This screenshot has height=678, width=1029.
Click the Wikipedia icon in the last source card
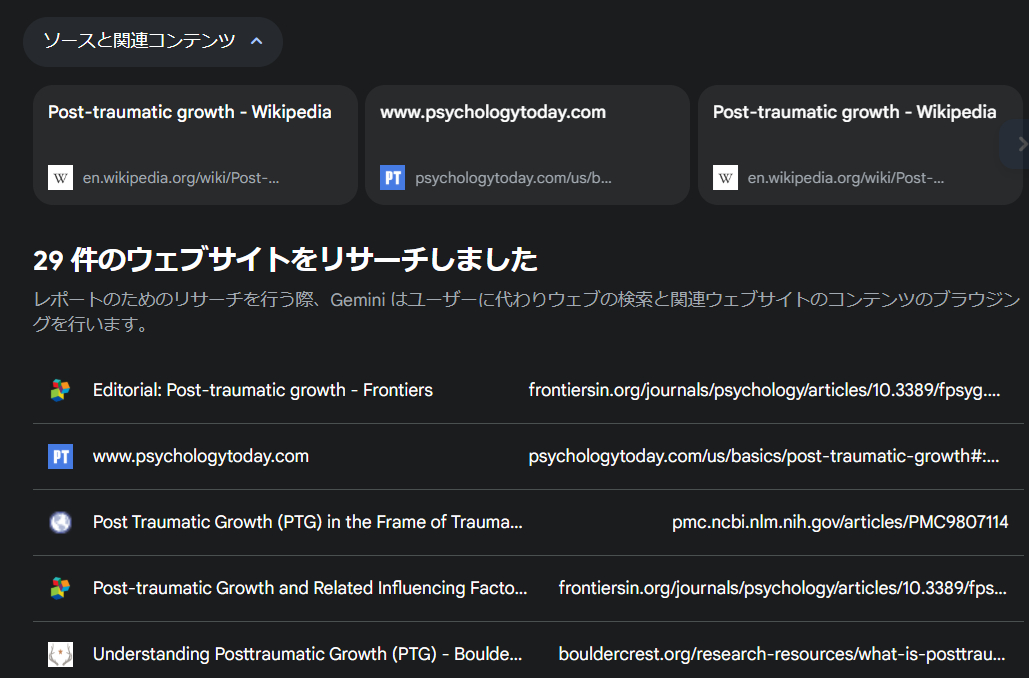tap(725, 178)
